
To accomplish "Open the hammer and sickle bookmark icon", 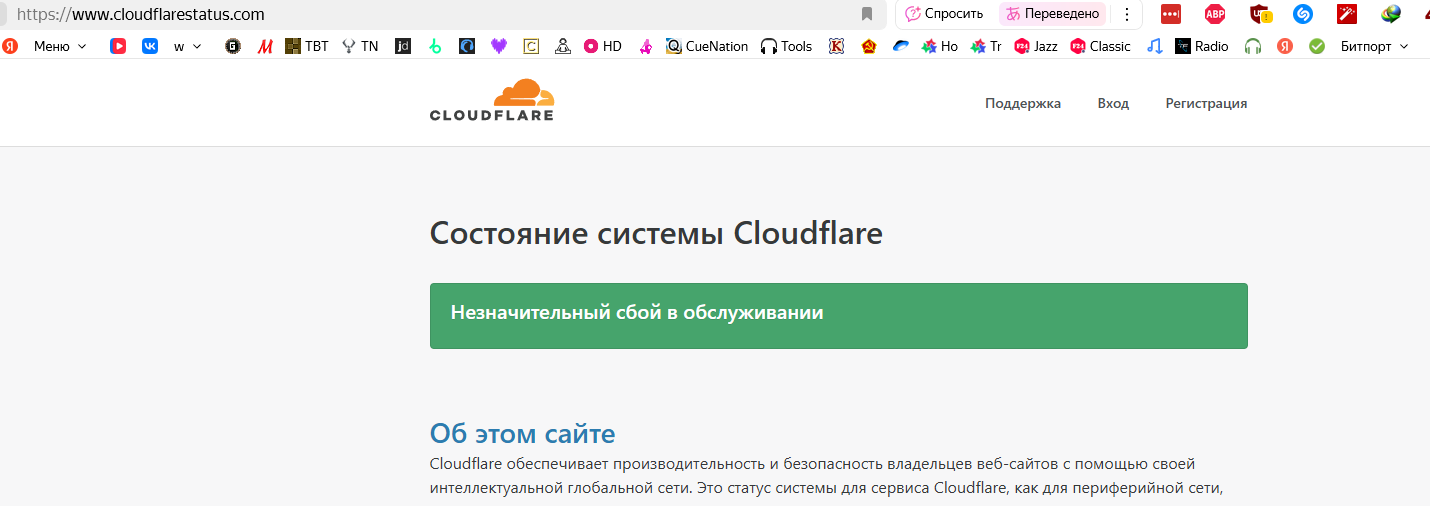I will [x=869, y=46].
